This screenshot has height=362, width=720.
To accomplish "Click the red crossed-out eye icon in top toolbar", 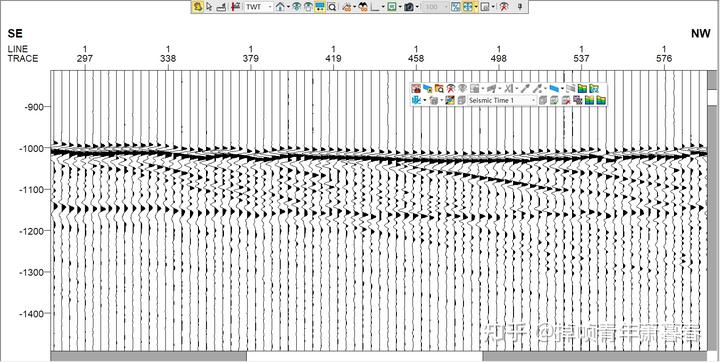I will click(x=504, y=7).
